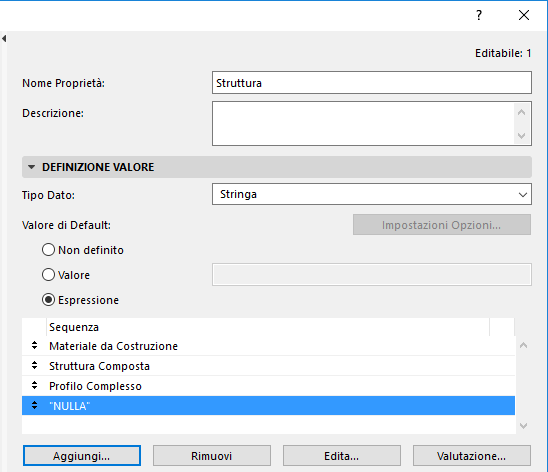Click reorder handle for Materiale da Costruzione

[x=34, y=346]
